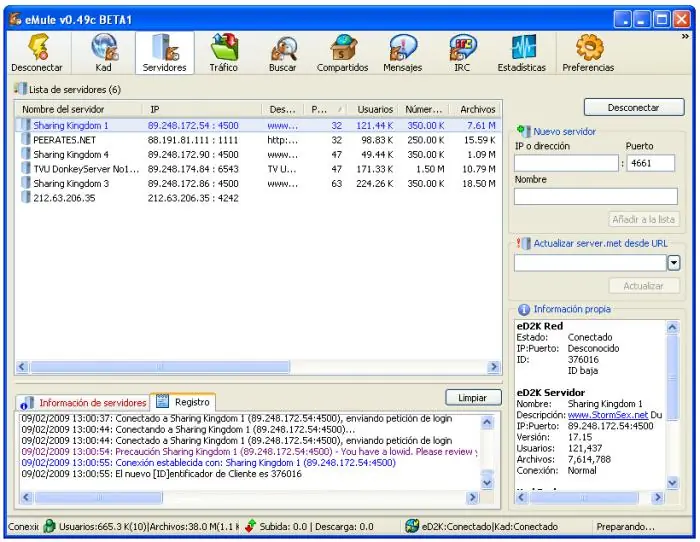This screenshot has height=542, width=700.
Task: Open the www.StormSex.net description link
Action: click(608, 415)
